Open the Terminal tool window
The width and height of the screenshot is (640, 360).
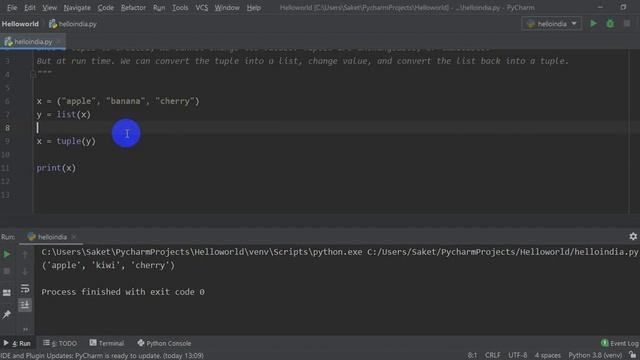pyautogui.click(x=107, y=343)
